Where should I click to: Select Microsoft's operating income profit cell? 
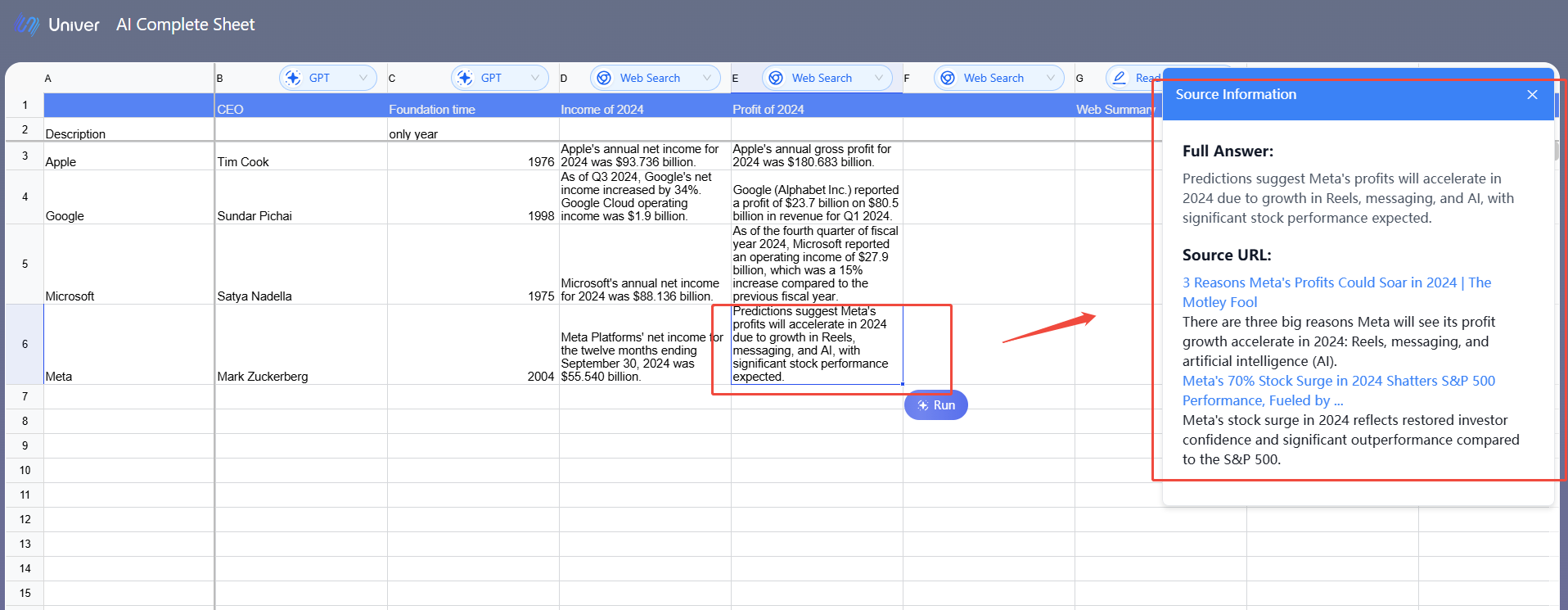click(x=817, y=264)
